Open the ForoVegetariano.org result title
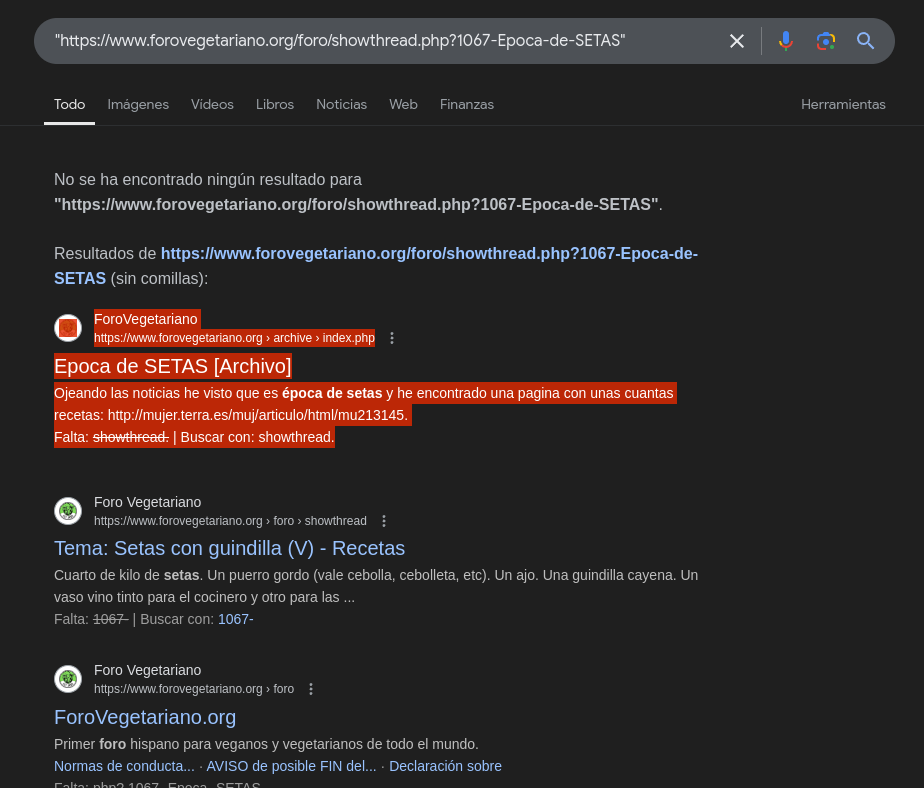Image resolution: width=924 pixels, height=788 pixels. (x=145, y=717)
